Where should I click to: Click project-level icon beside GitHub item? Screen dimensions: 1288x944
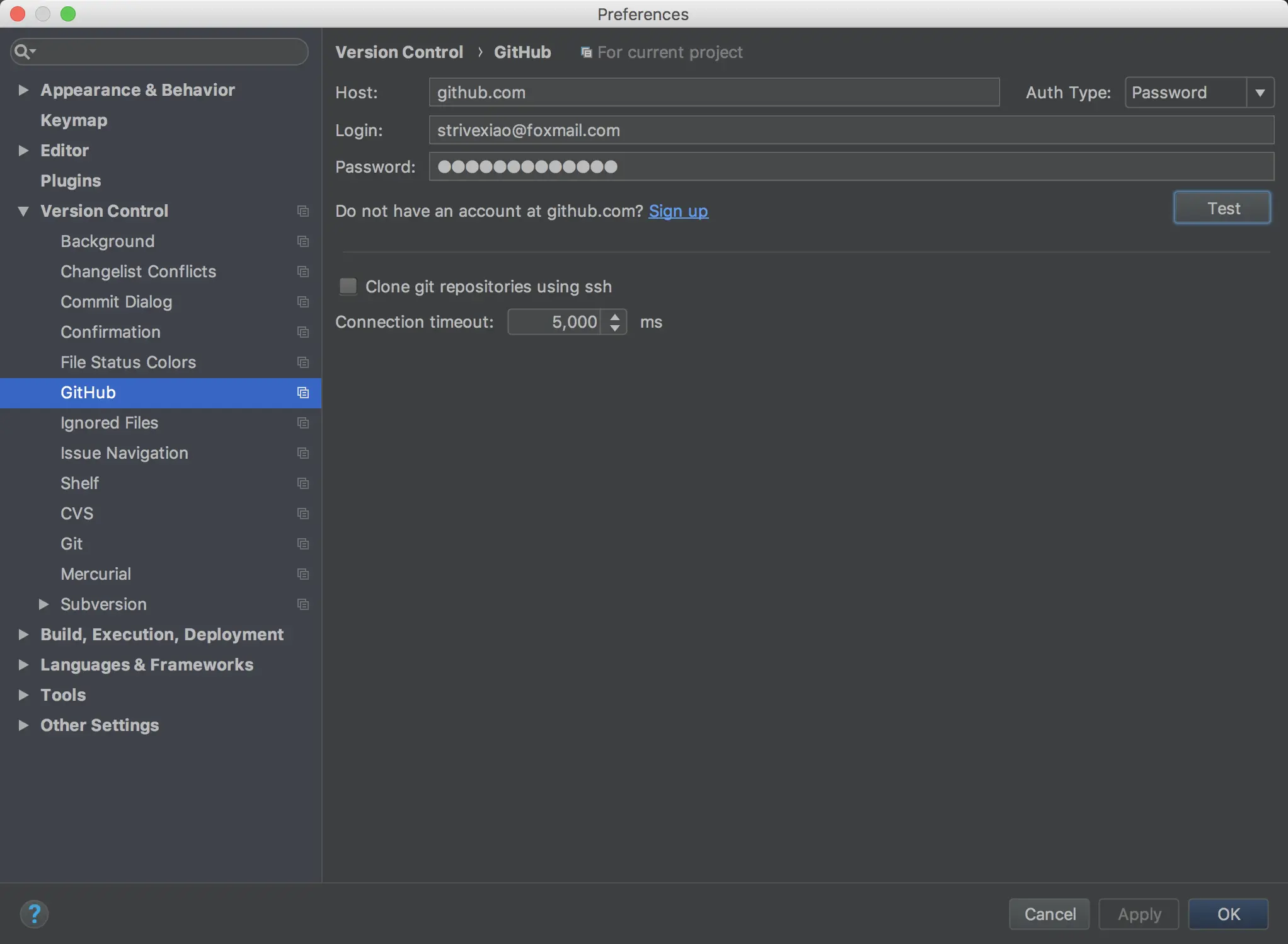click(303, 393)
